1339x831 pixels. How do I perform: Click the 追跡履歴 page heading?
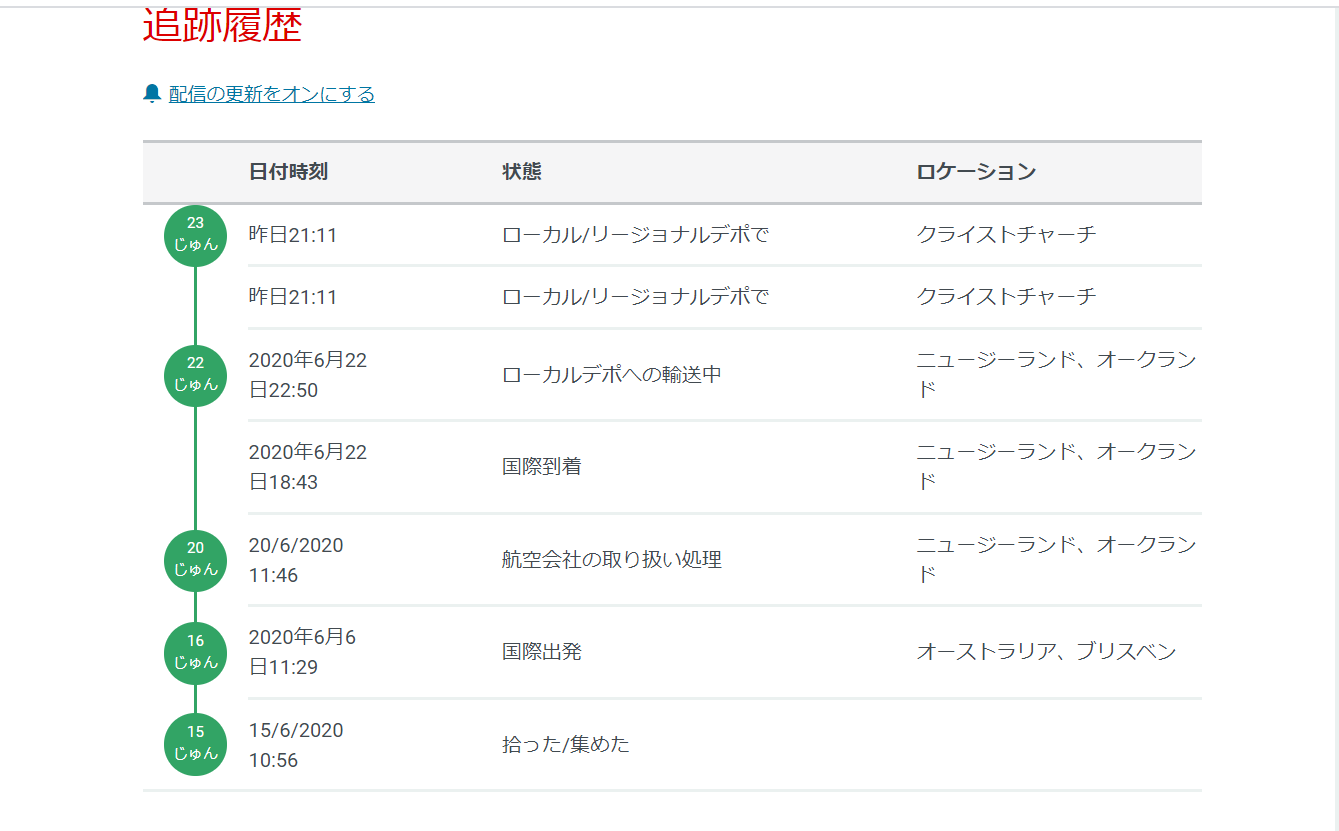(222, 26)
